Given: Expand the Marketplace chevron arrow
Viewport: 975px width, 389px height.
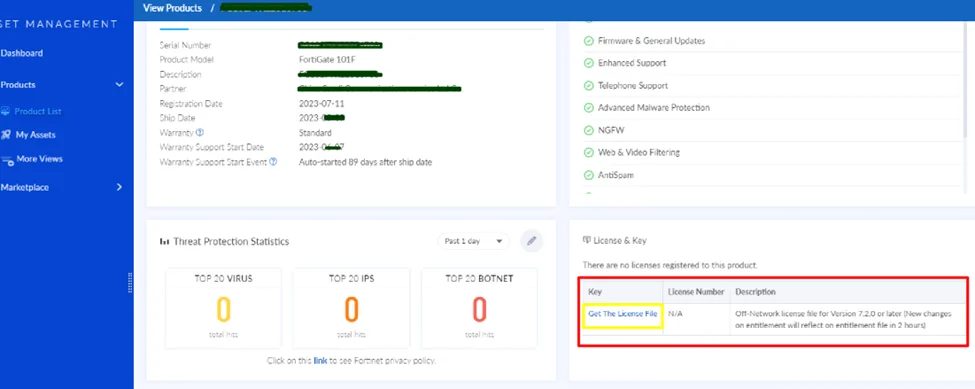Looking at the screenshot, I should pos(119,187).
